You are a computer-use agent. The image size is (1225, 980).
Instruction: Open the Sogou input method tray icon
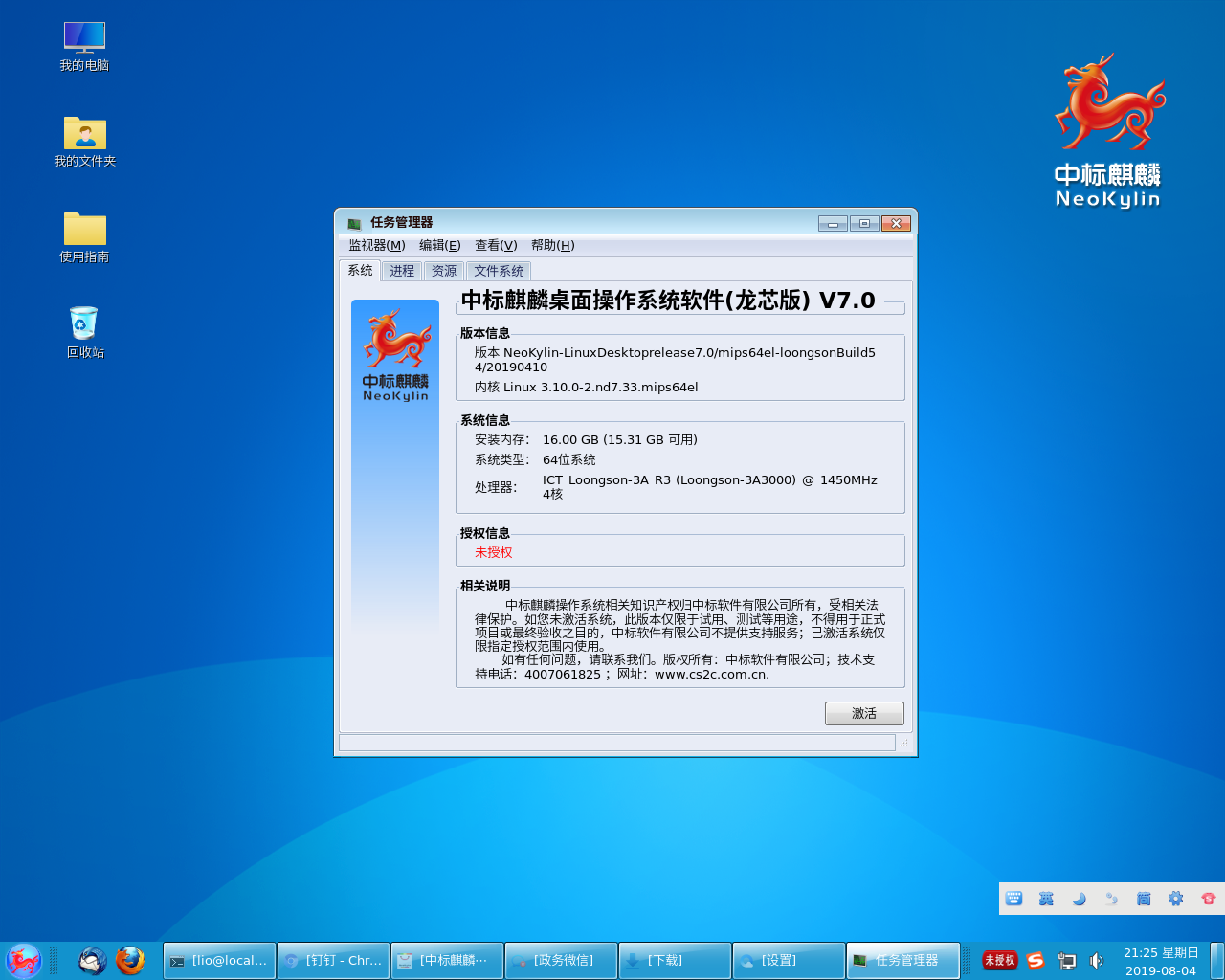tap(1036, 960)
